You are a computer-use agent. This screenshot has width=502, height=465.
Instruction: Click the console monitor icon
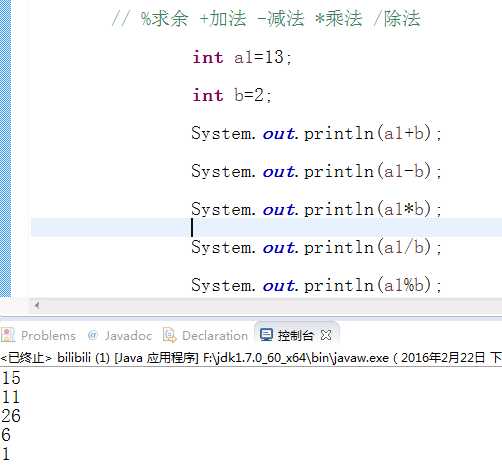click(x=266, y=335)
